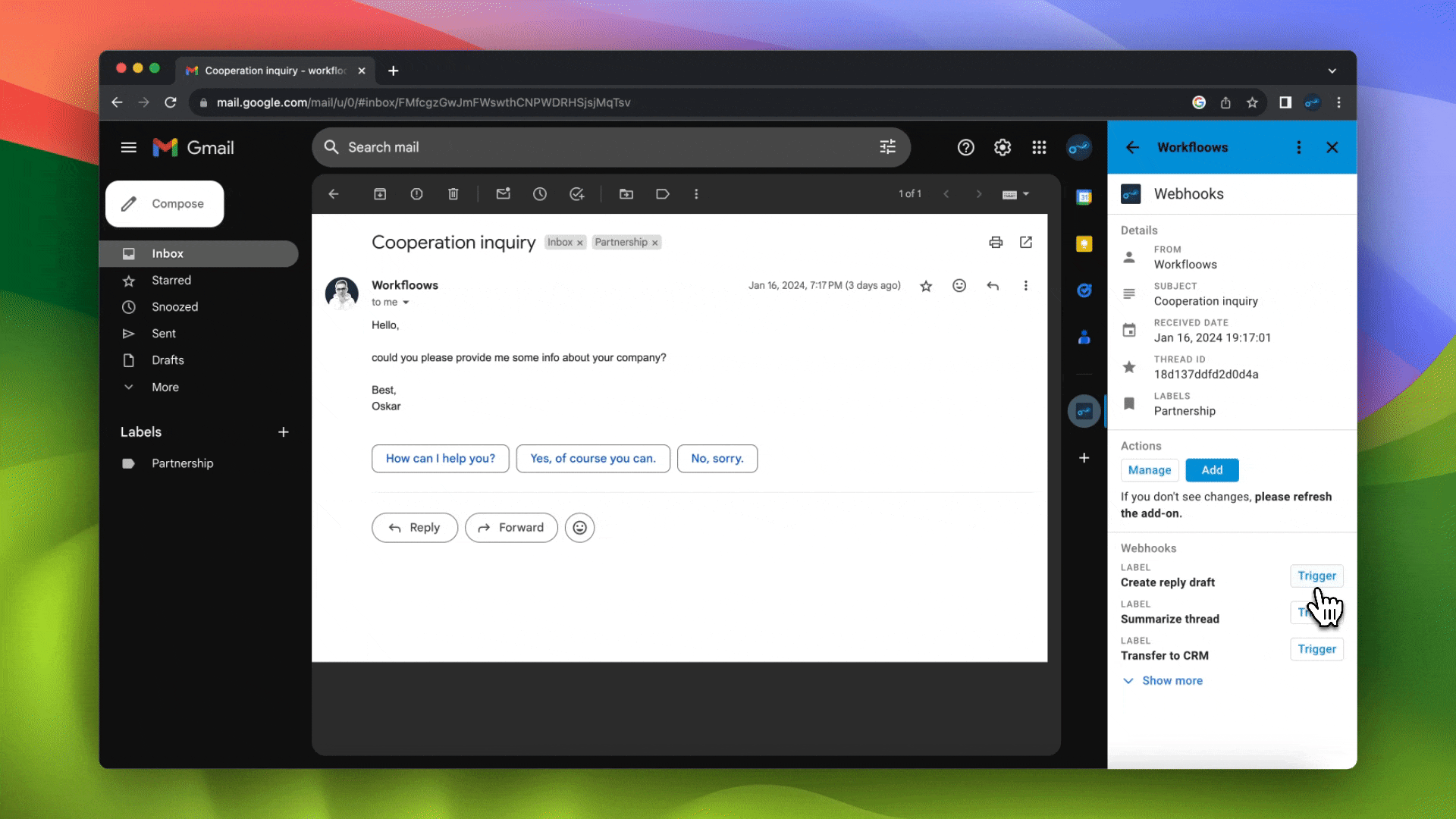Report this email as spam
Image resolution: width=1456 pixels, height=819 pixels.
(x=416, y=194)
